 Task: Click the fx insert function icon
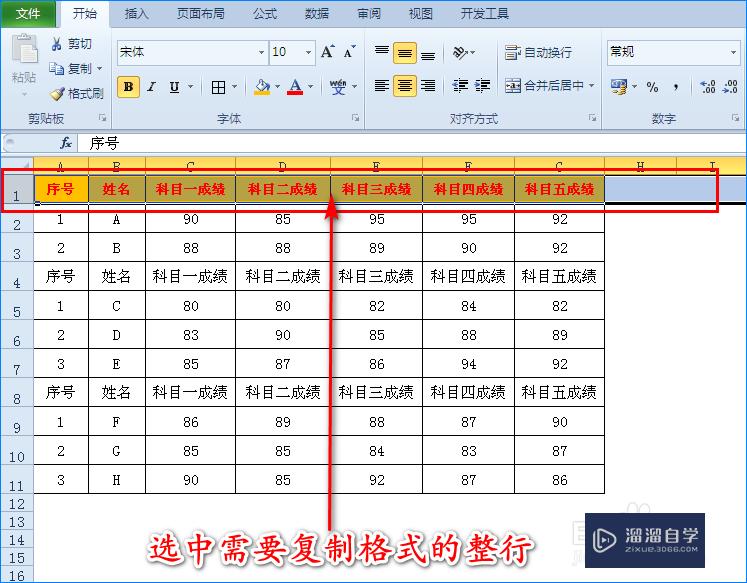[66, 143]
